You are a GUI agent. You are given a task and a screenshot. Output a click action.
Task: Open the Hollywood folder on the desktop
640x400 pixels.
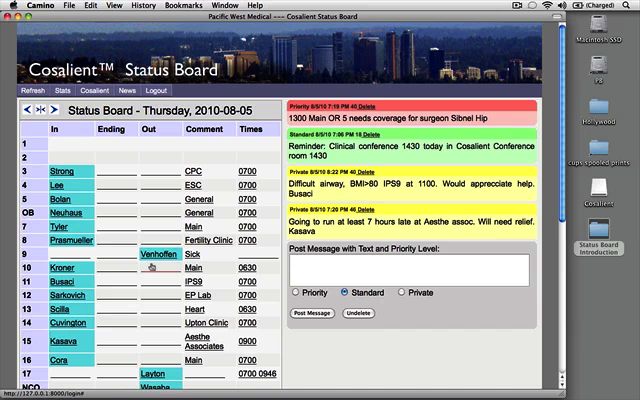pos(598,111)
